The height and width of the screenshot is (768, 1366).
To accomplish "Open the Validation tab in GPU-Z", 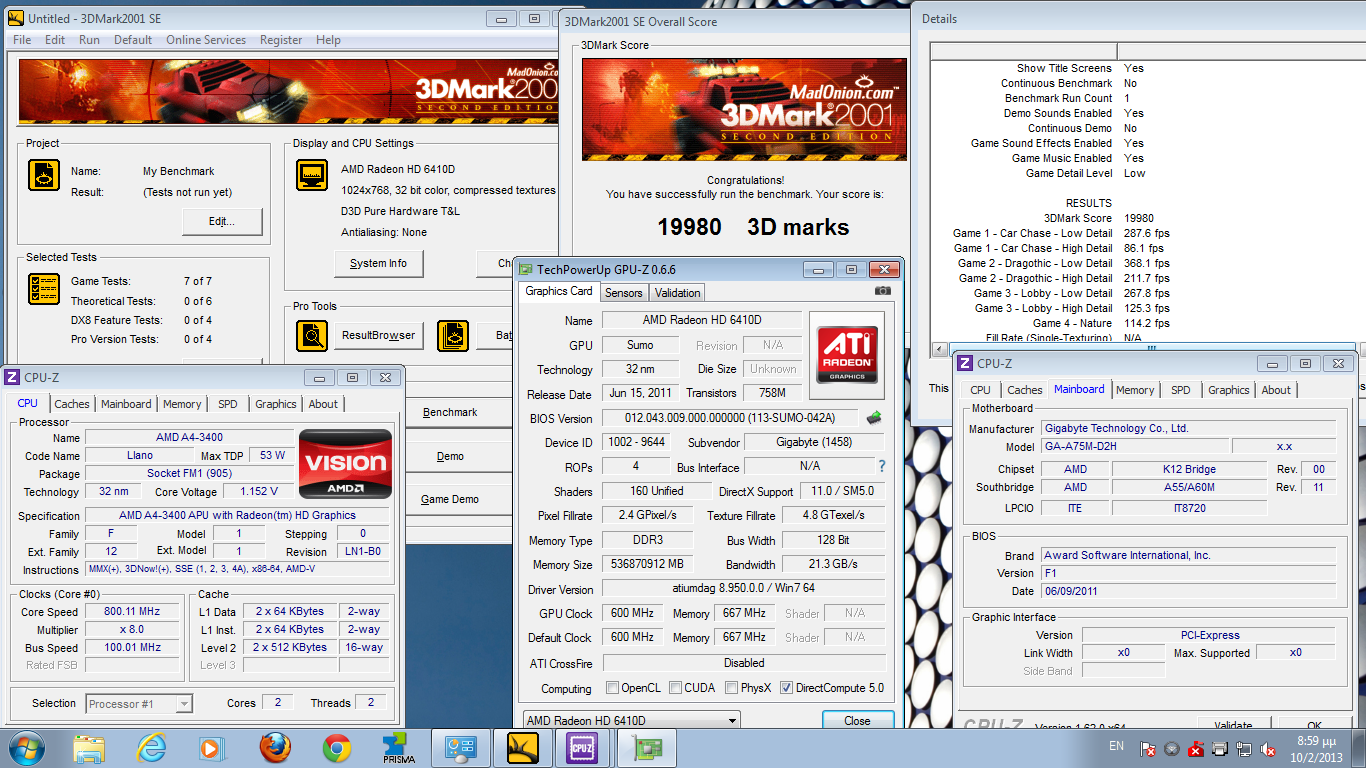I will pos(678,292).
